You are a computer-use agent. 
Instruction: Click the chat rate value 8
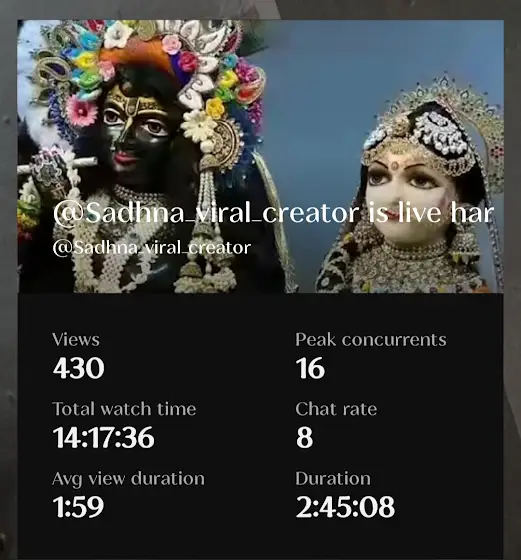point(305,438)
